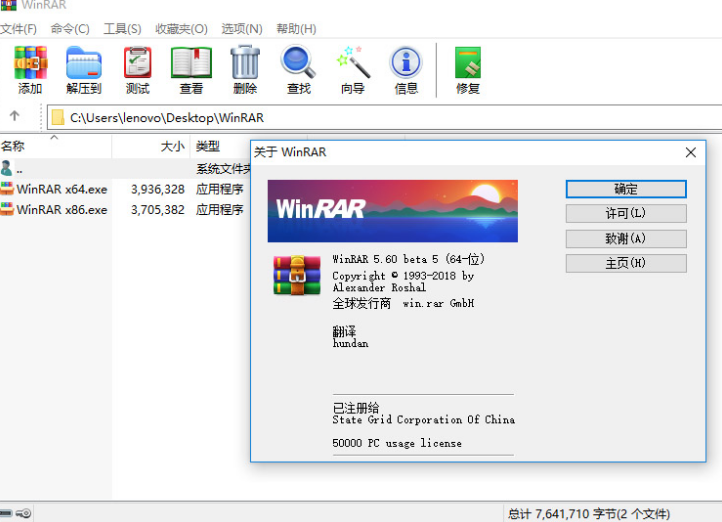Open the 文件(F) menu

tap(19, 29)
